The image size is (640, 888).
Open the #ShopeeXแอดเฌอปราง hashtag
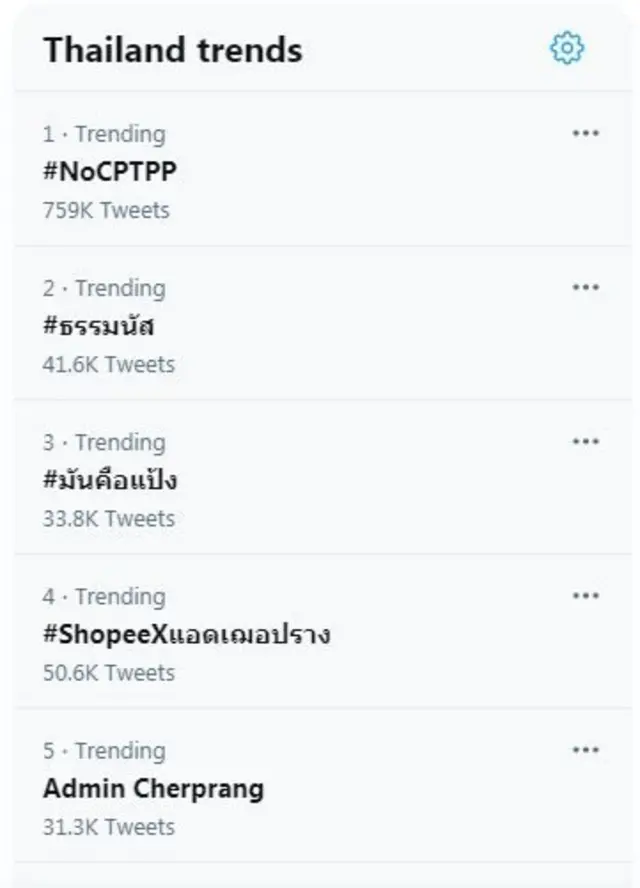pos(187,634)
